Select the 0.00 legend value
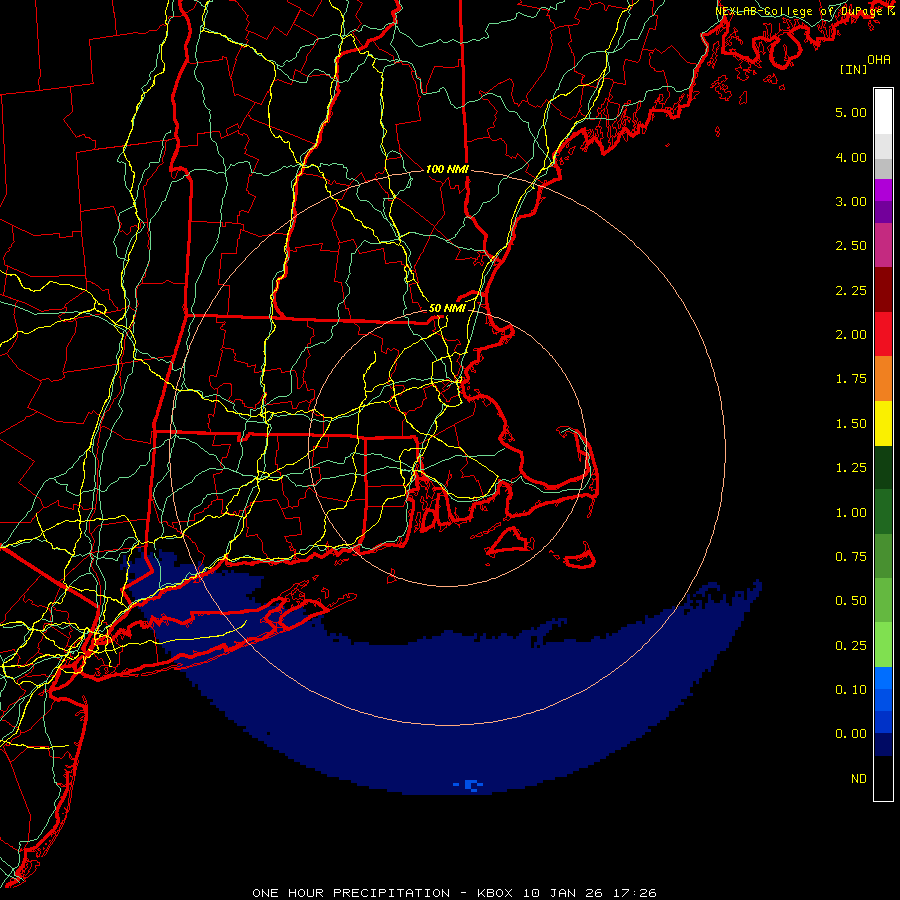 pyautogui.click(x=851, y=734)
